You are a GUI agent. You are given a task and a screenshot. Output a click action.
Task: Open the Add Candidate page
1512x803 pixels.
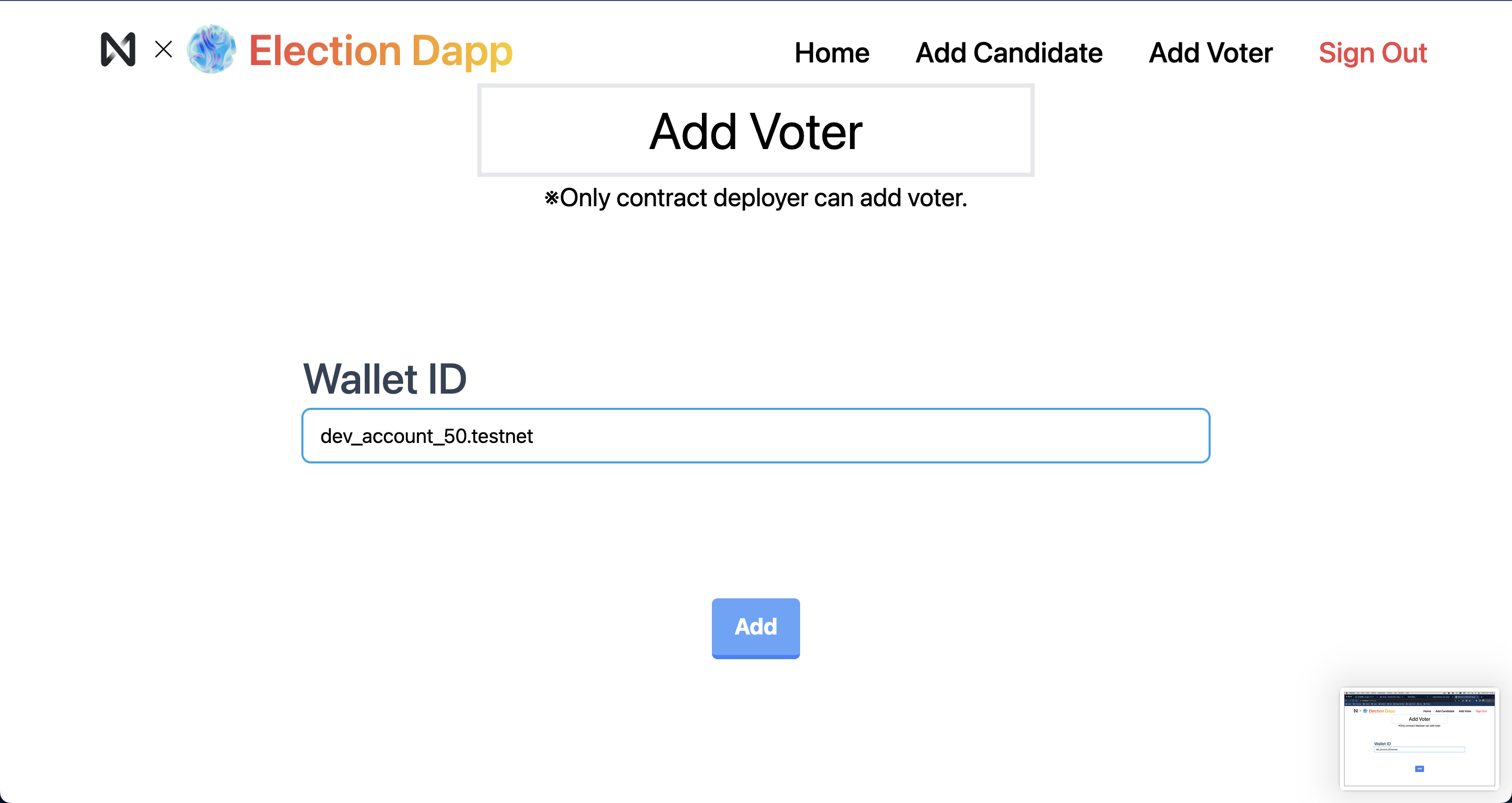tap(1009, 53)
